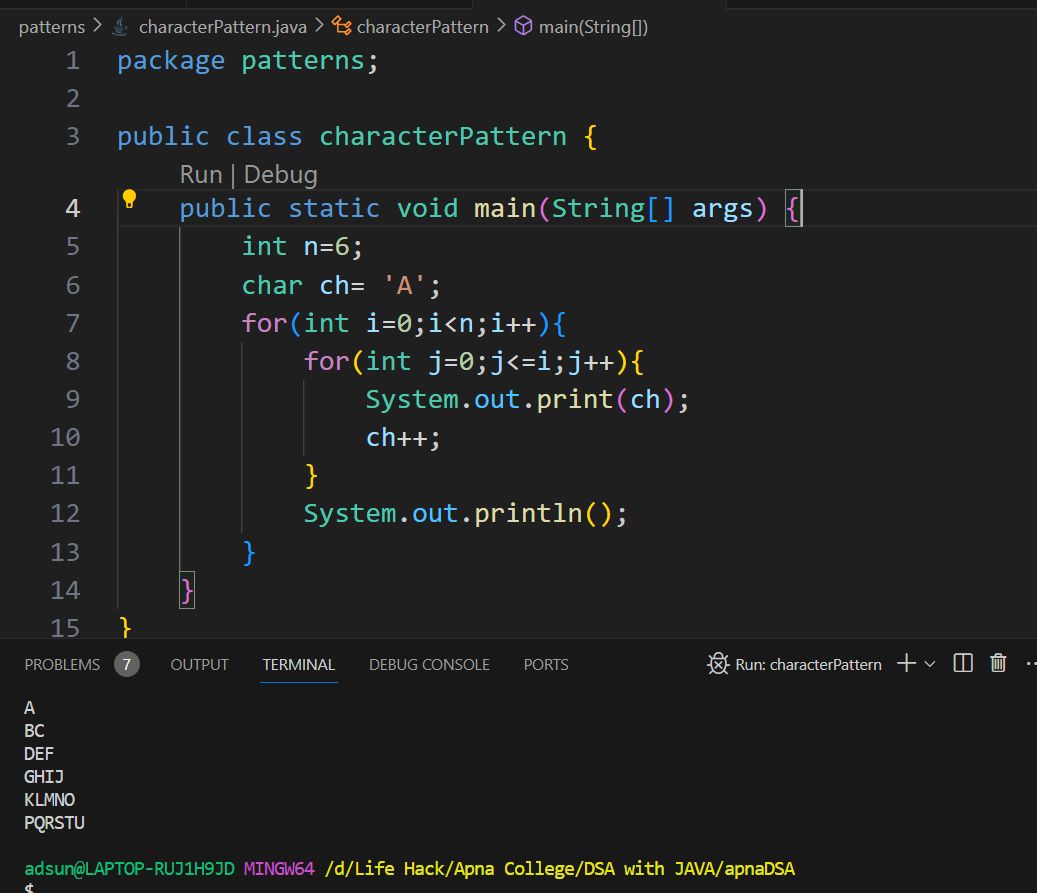The height and width of the screenshot is (893, 1037).
Task: Click the outer for loop header line
Action: [403, 323]
